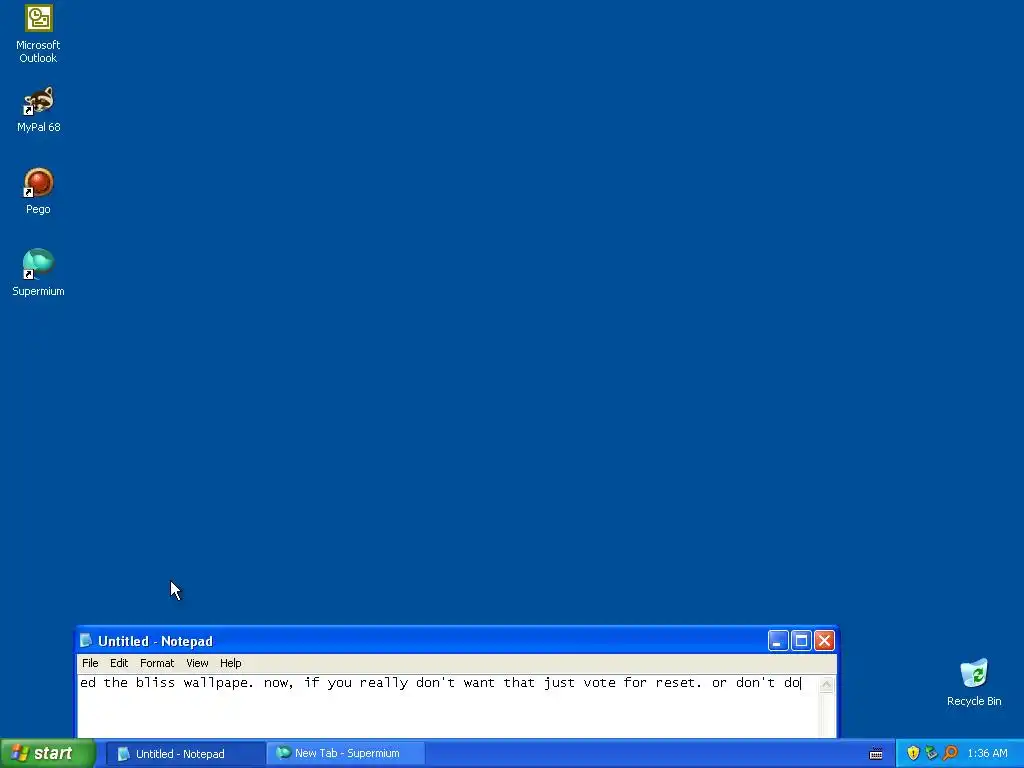Open Notepad Format menu

(157, 663)
